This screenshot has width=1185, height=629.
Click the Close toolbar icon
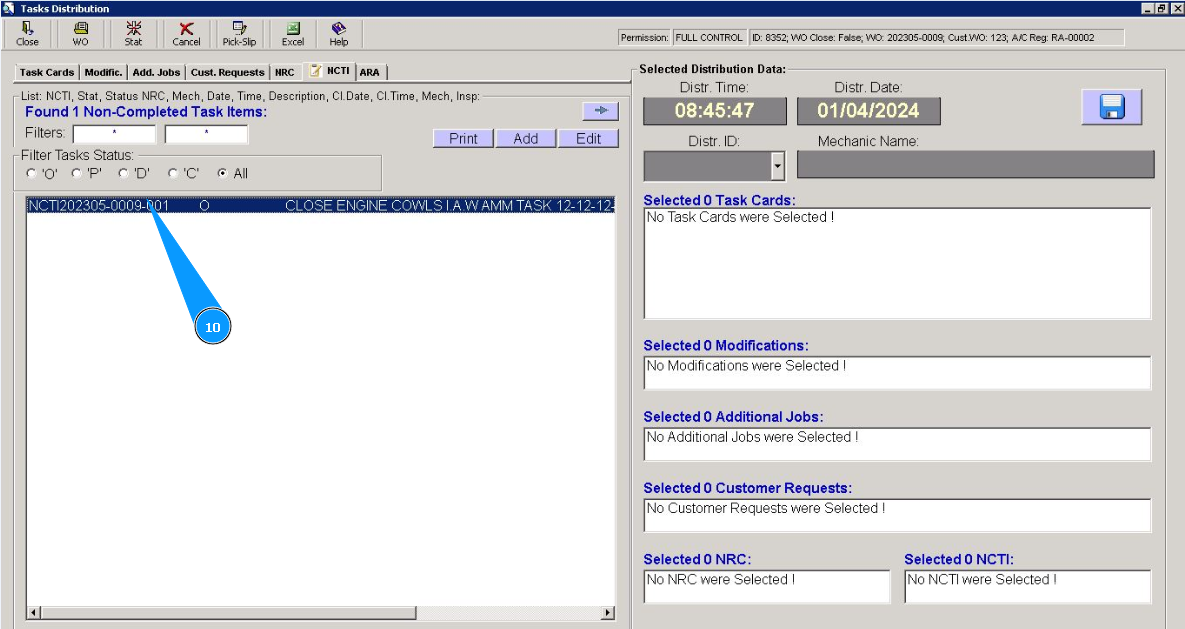(x=27, y=34)
